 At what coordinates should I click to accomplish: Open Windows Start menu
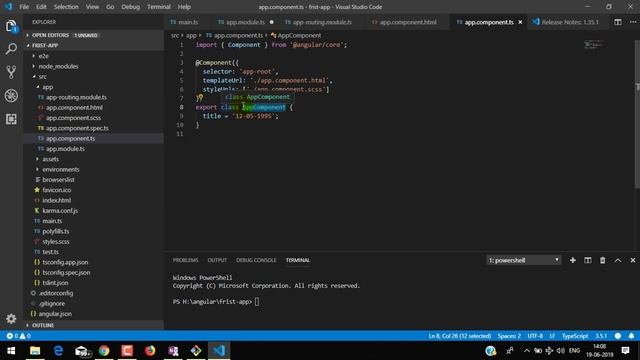[x=11, y=351]
